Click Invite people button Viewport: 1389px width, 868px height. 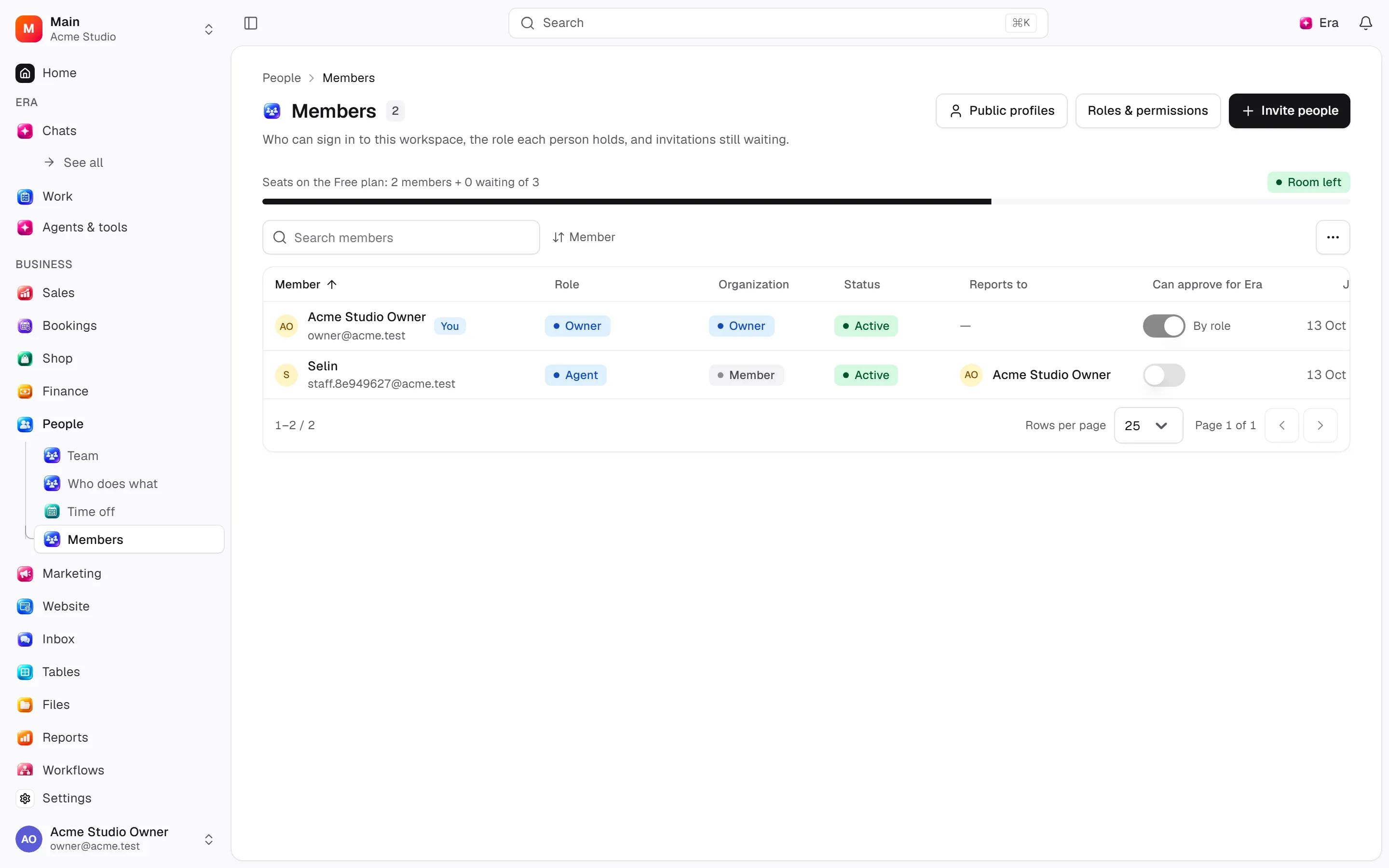pos(1289,111)
